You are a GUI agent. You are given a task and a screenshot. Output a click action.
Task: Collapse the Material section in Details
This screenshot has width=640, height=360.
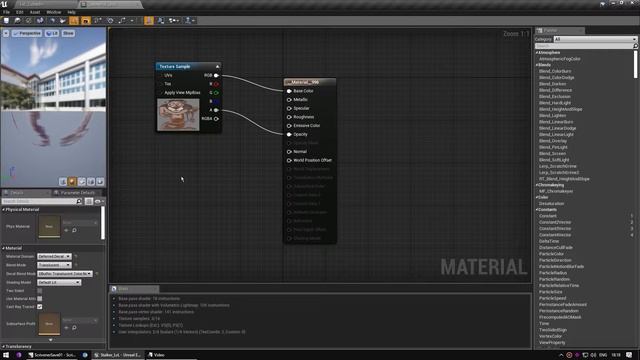[x=4, y=248]
